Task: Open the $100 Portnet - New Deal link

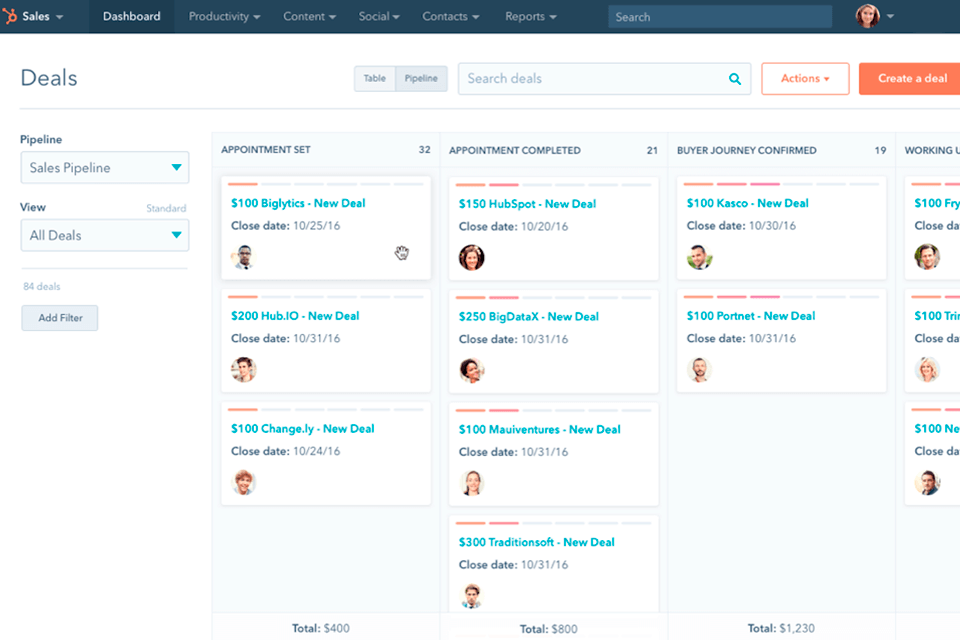Action: [751, 316]
